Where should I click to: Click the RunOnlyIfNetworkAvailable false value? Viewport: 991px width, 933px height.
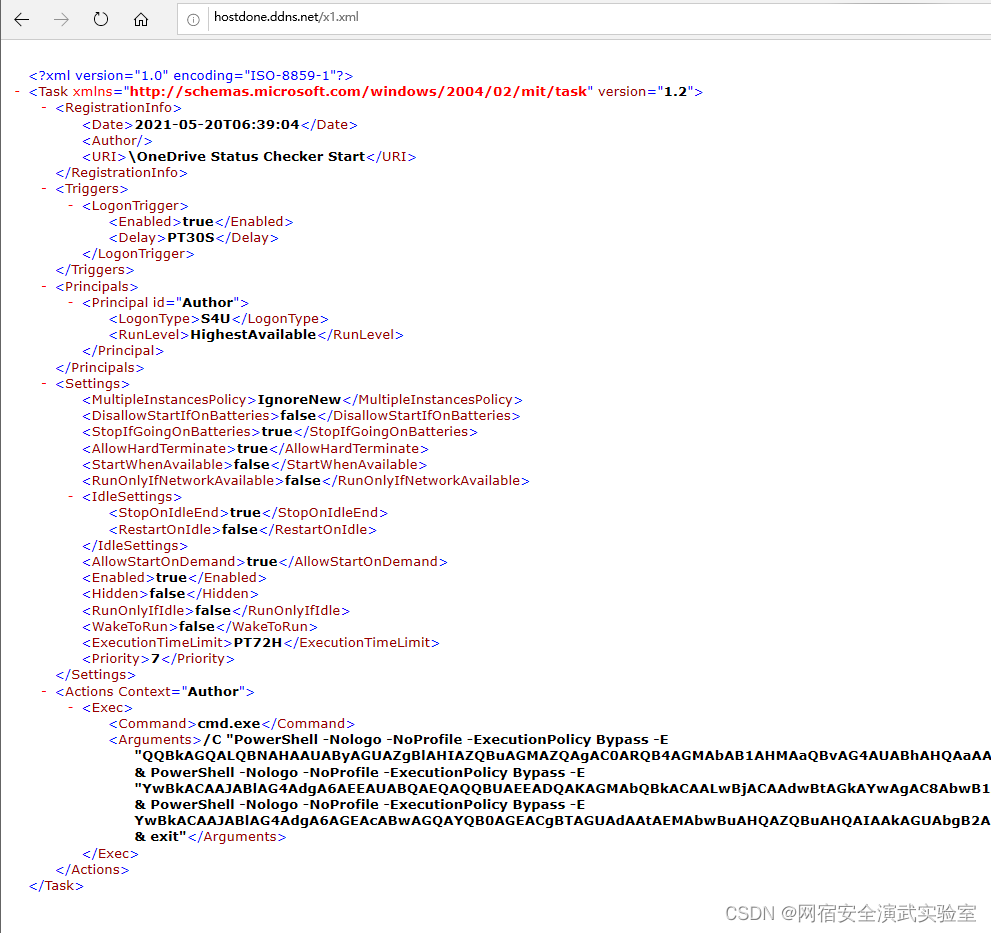pos(303,481)
